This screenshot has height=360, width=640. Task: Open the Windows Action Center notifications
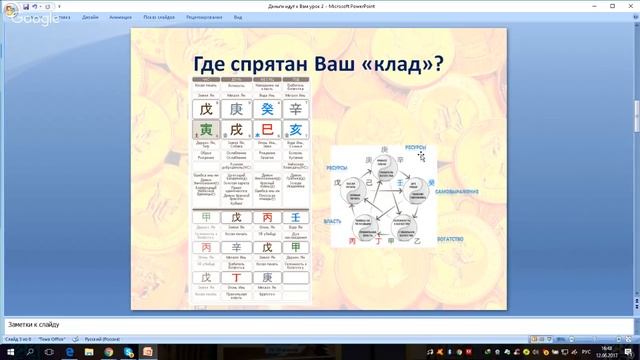[628, 352]
